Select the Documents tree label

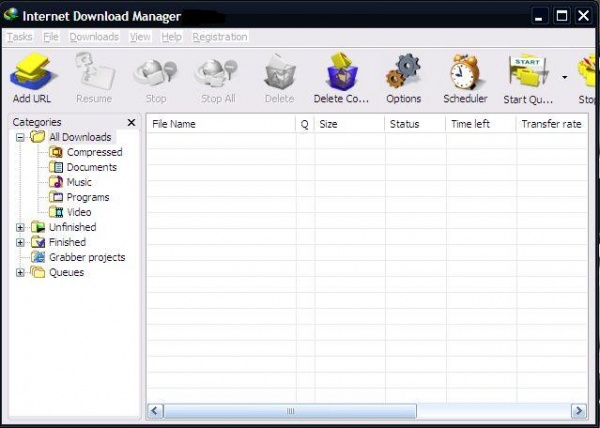click(92, 167)
